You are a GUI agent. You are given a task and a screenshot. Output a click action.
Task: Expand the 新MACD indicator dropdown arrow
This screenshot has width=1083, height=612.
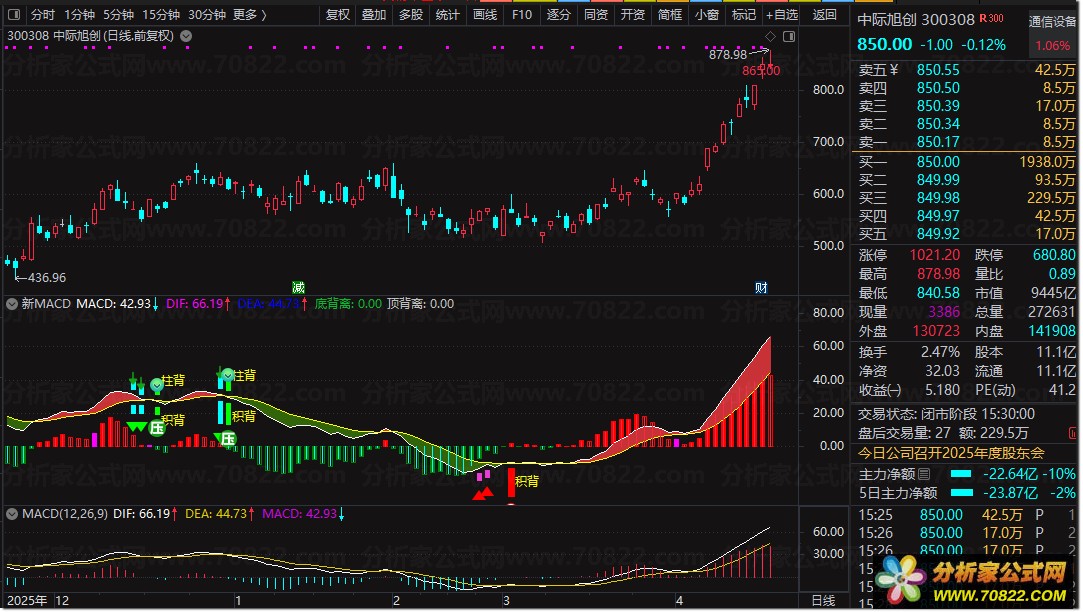coord(11,303)
